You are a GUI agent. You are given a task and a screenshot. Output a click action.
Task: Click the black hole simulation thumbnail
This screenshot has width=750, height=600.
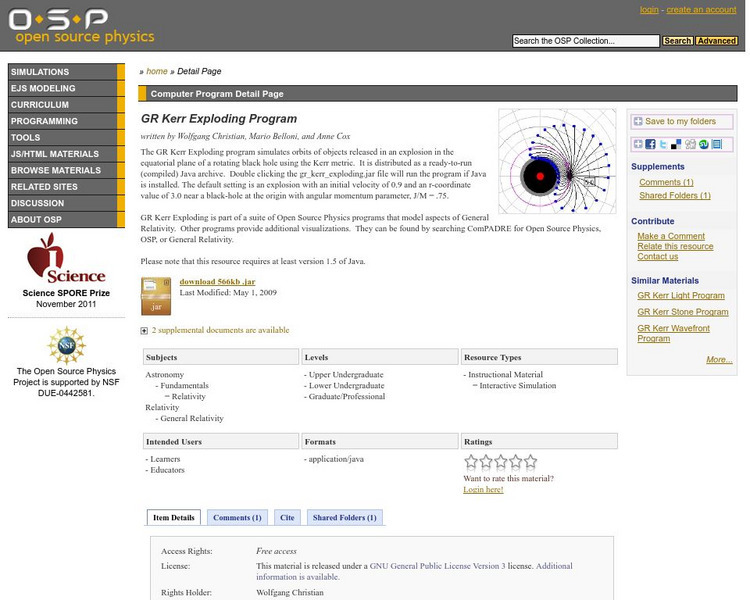click(x=557, y=161)
